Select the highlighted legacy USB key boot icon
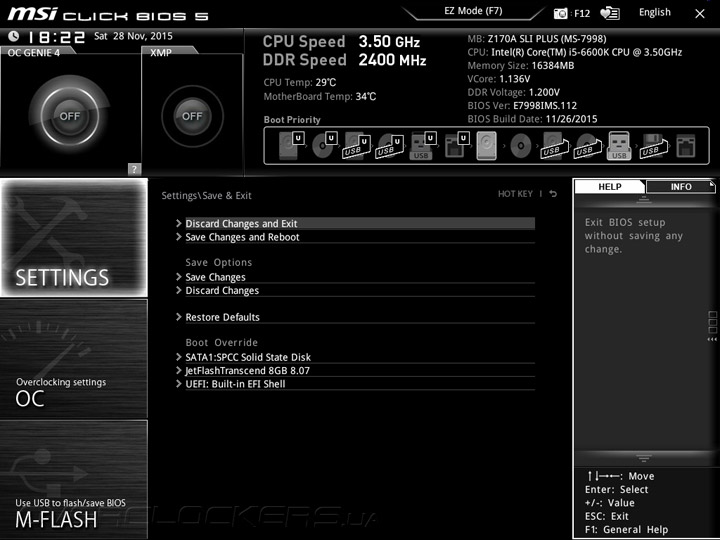 (x=619, y=146)
